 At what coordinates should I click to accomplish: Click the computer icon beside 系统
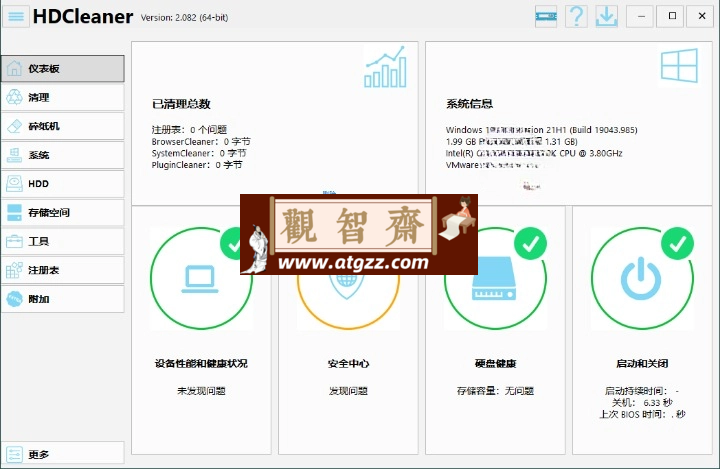pos(14,155)
